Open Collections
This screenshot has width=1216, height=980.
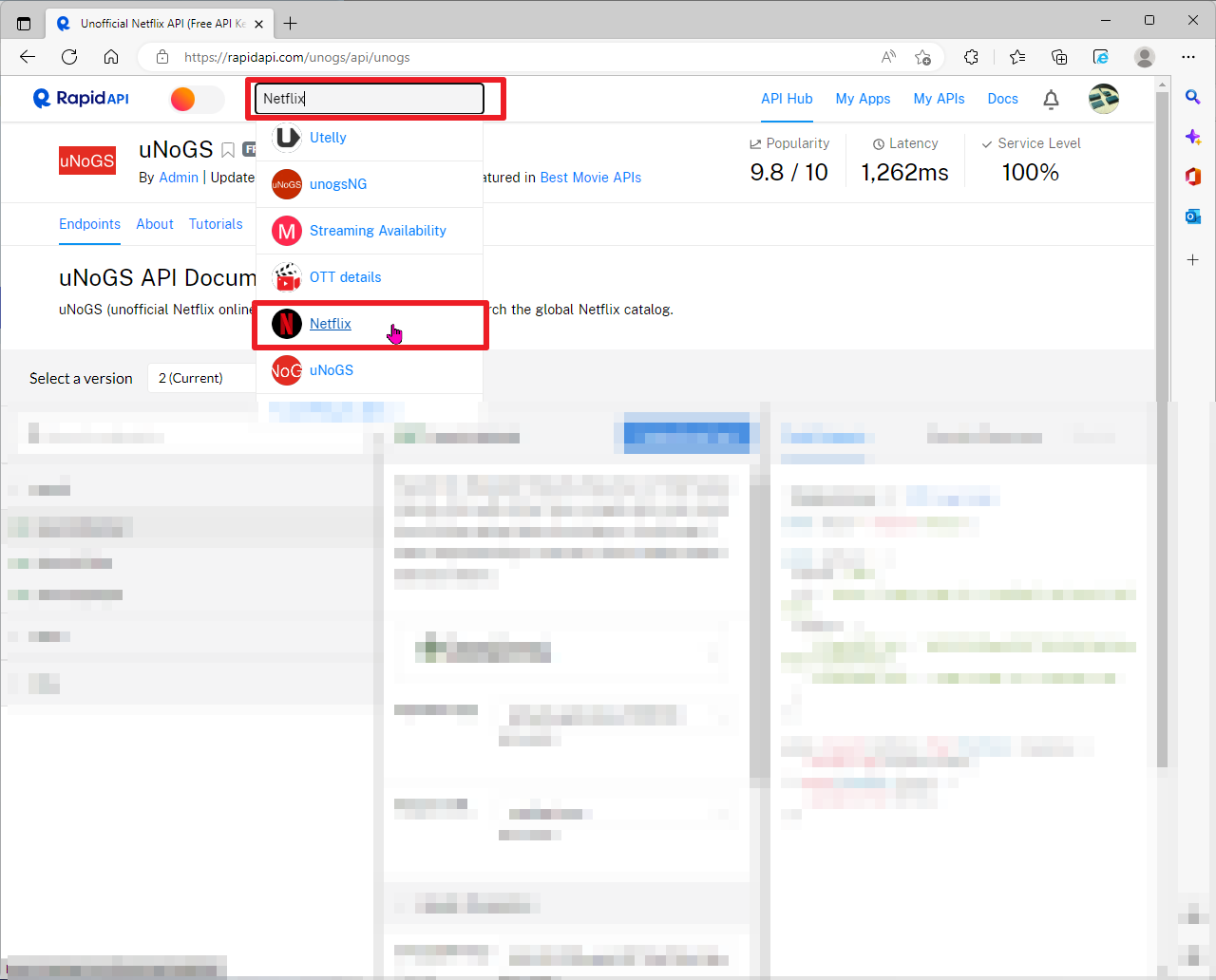1059,57
